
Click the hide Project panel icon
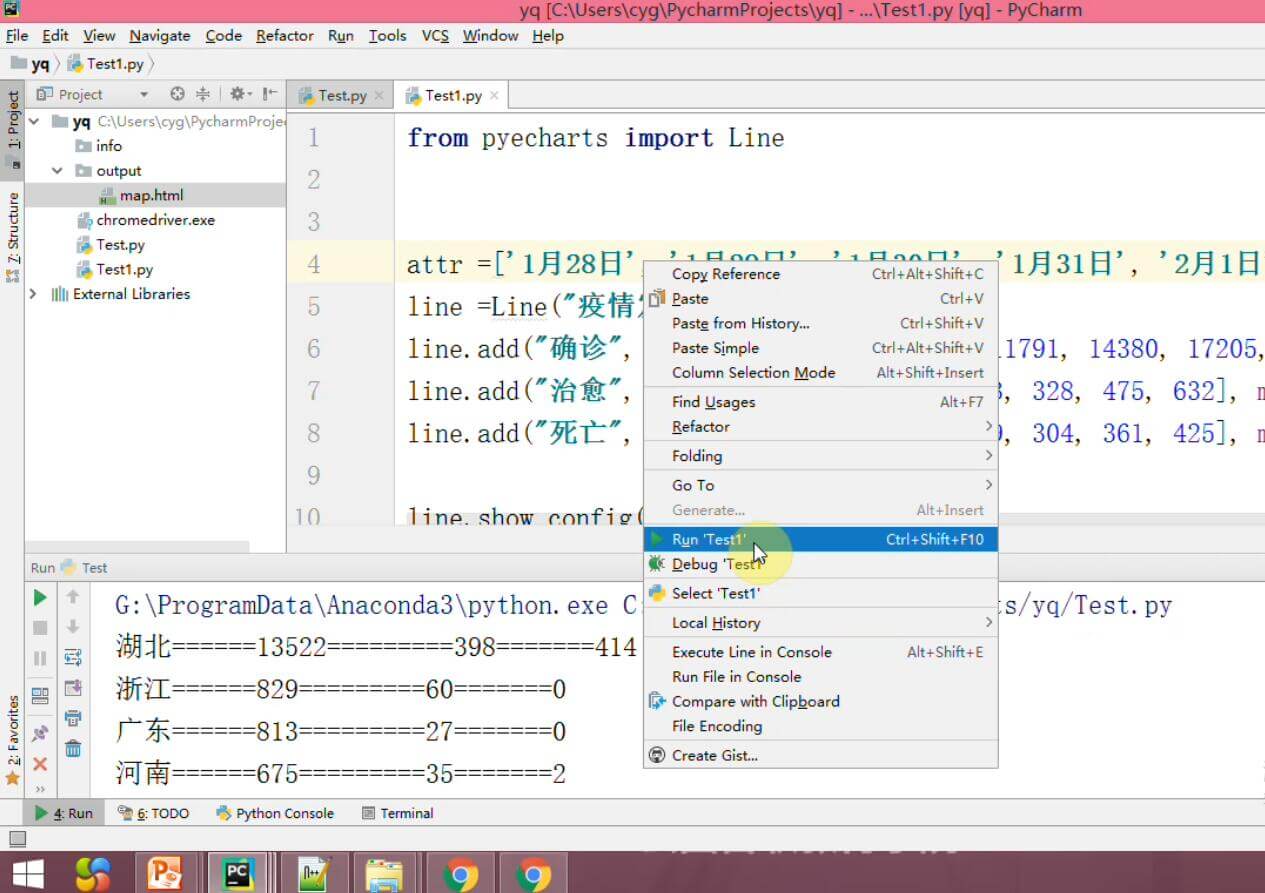coord(270,94)
